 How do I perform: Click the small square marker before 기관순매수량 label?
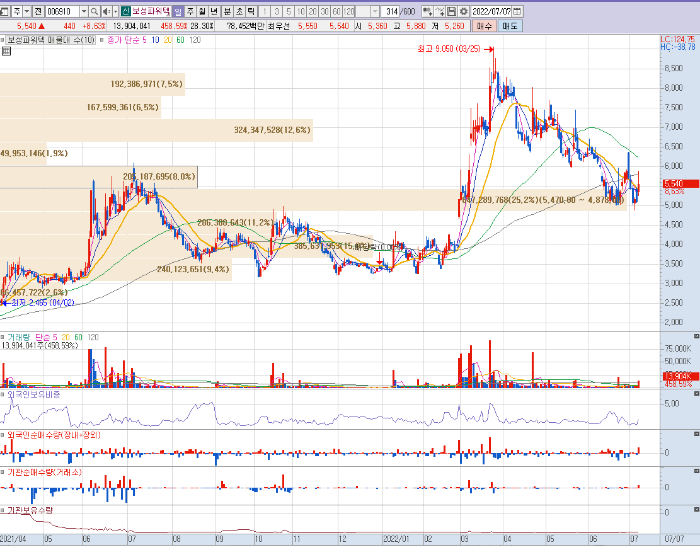point(3,472)
